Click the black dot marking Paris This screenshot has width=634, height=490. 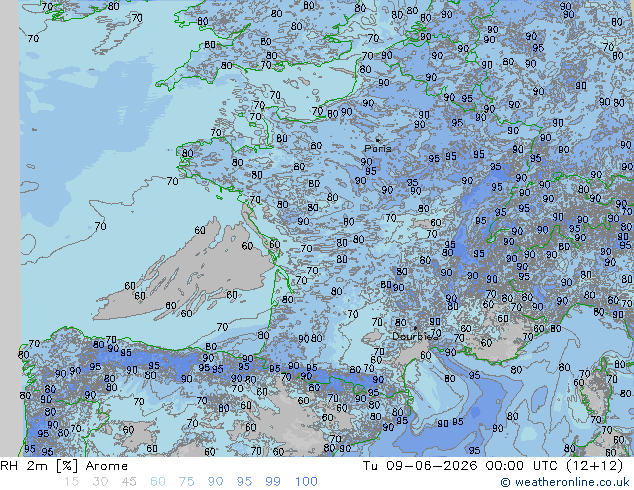coord(378,140)
